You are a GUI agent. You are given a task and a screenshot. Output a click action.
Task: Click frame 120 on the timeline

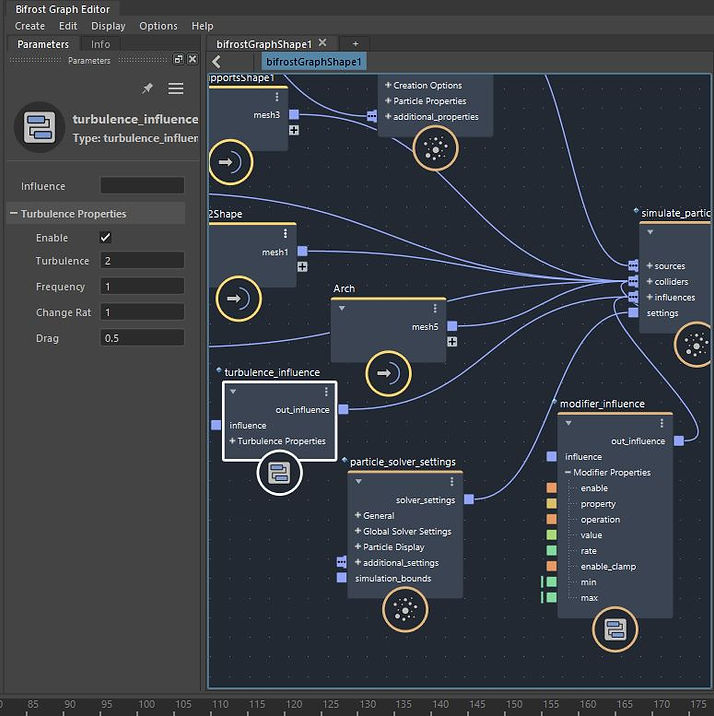(x=294, y=704)
